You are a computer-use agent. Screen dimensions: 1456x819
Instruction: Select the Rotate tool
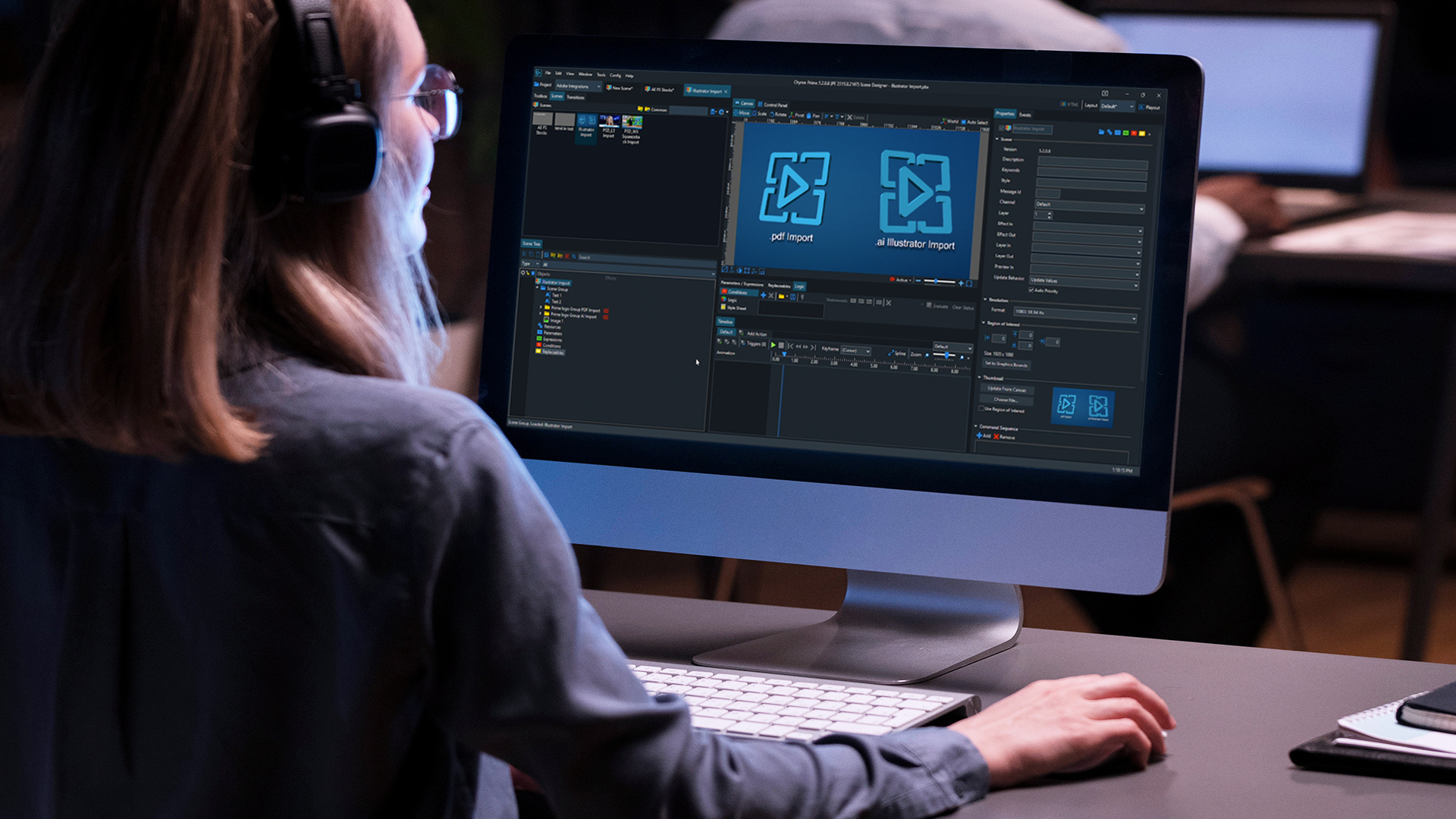[x=779, y=115]
